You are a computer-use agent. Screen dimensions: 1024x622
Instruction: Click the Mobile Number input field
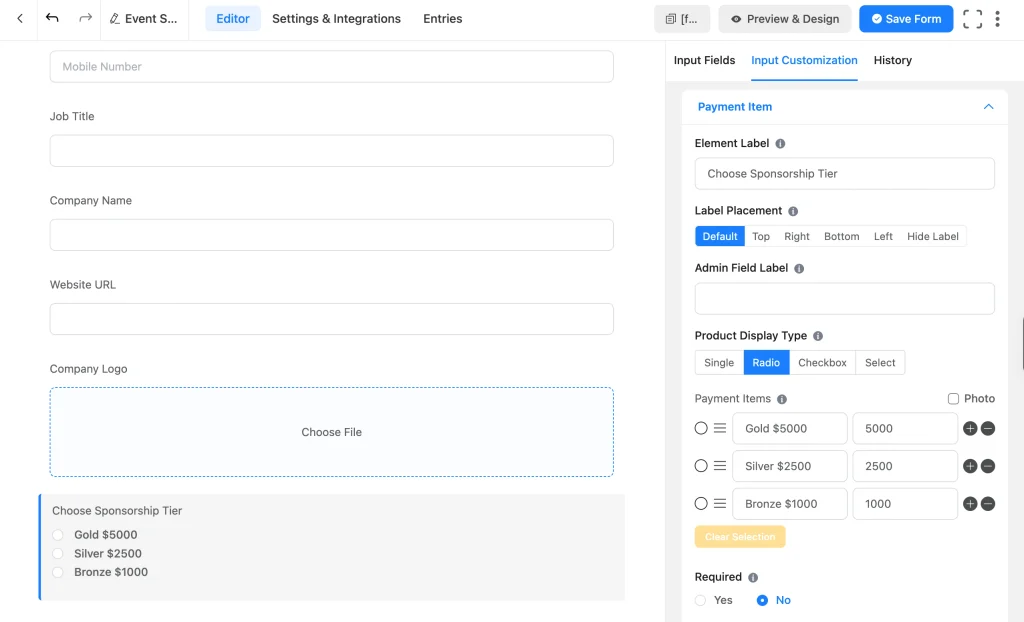point(332,67)
